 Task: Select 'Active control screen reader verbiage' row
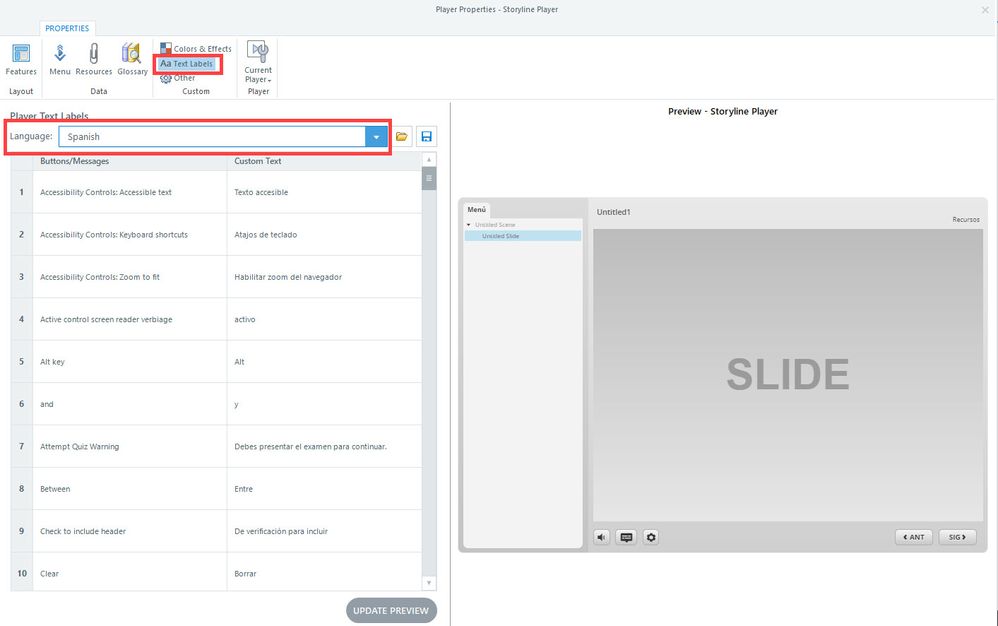coord(130,319)
